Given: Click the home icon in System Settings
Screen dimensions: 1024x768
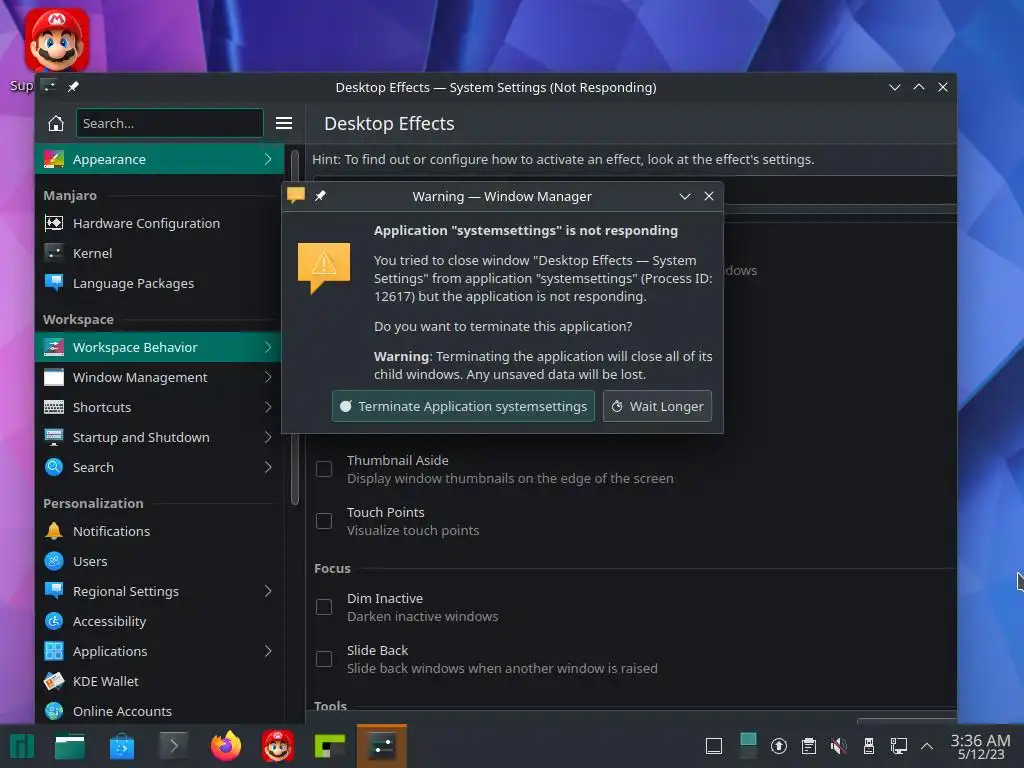Looking at the screenshot, I should click(x=56, y=123).
